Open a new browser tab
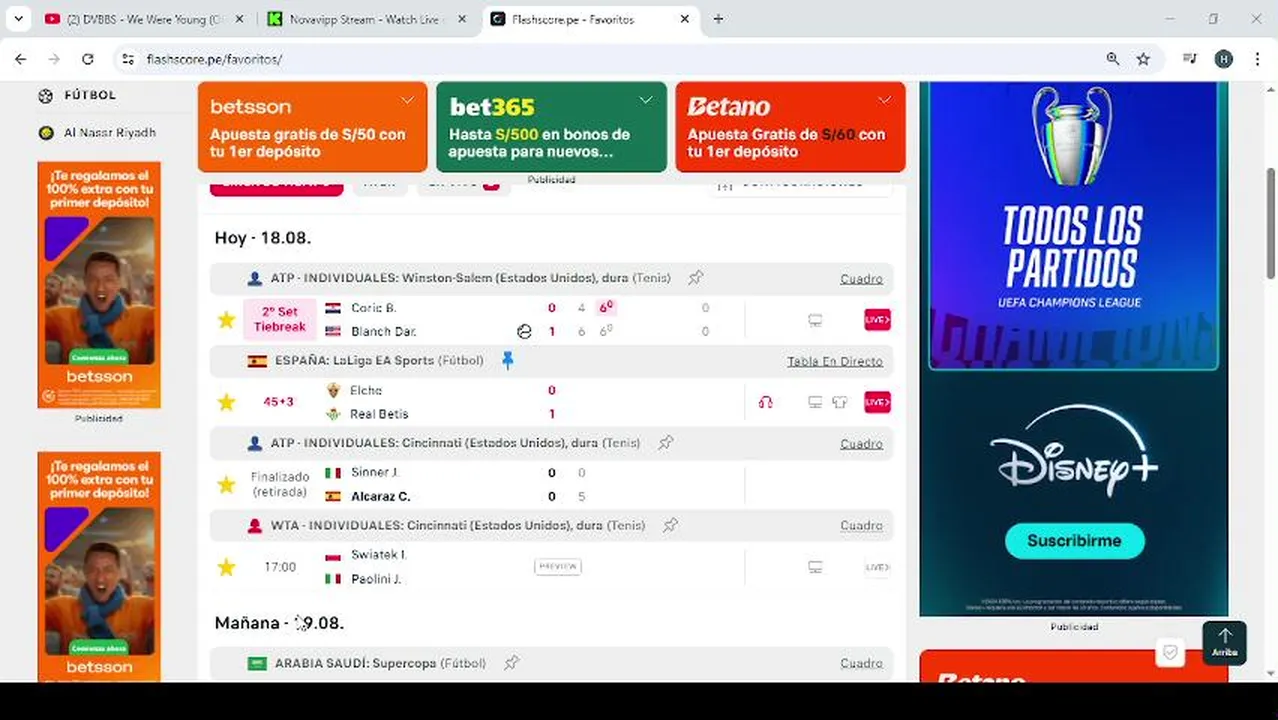This screenshot has height=720, width=1278. [718, 18]
